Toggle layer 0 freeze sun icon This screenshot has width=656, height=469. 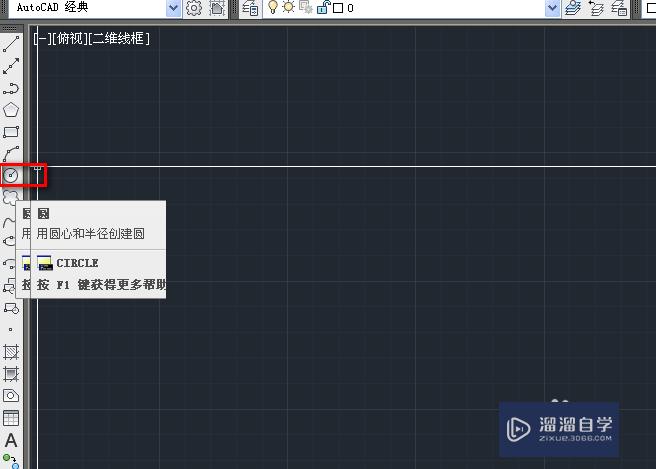[x=289, y=7]
